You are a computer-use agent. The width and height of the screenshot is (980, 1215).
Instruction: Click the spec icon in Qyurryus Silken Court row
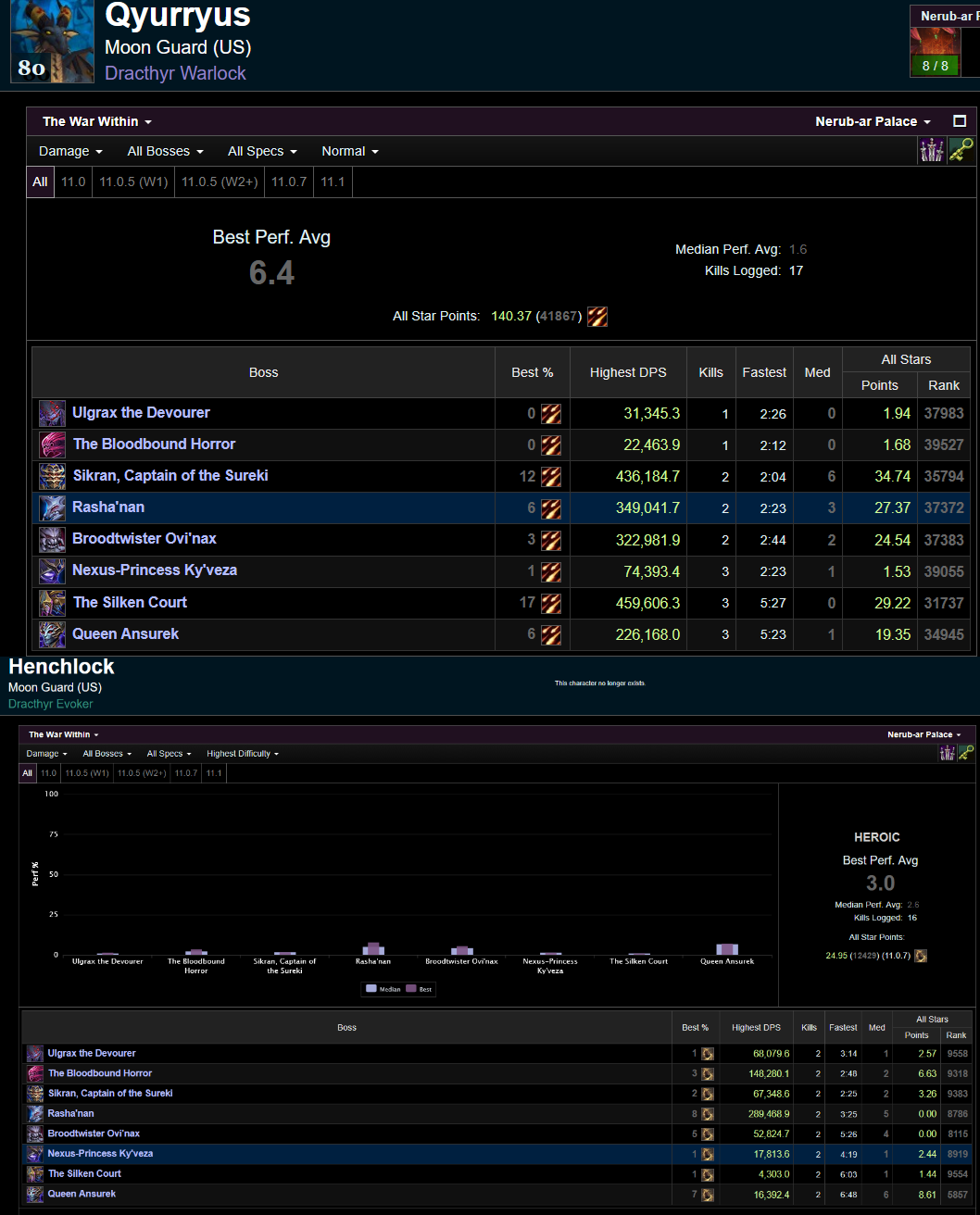[551, 603]
